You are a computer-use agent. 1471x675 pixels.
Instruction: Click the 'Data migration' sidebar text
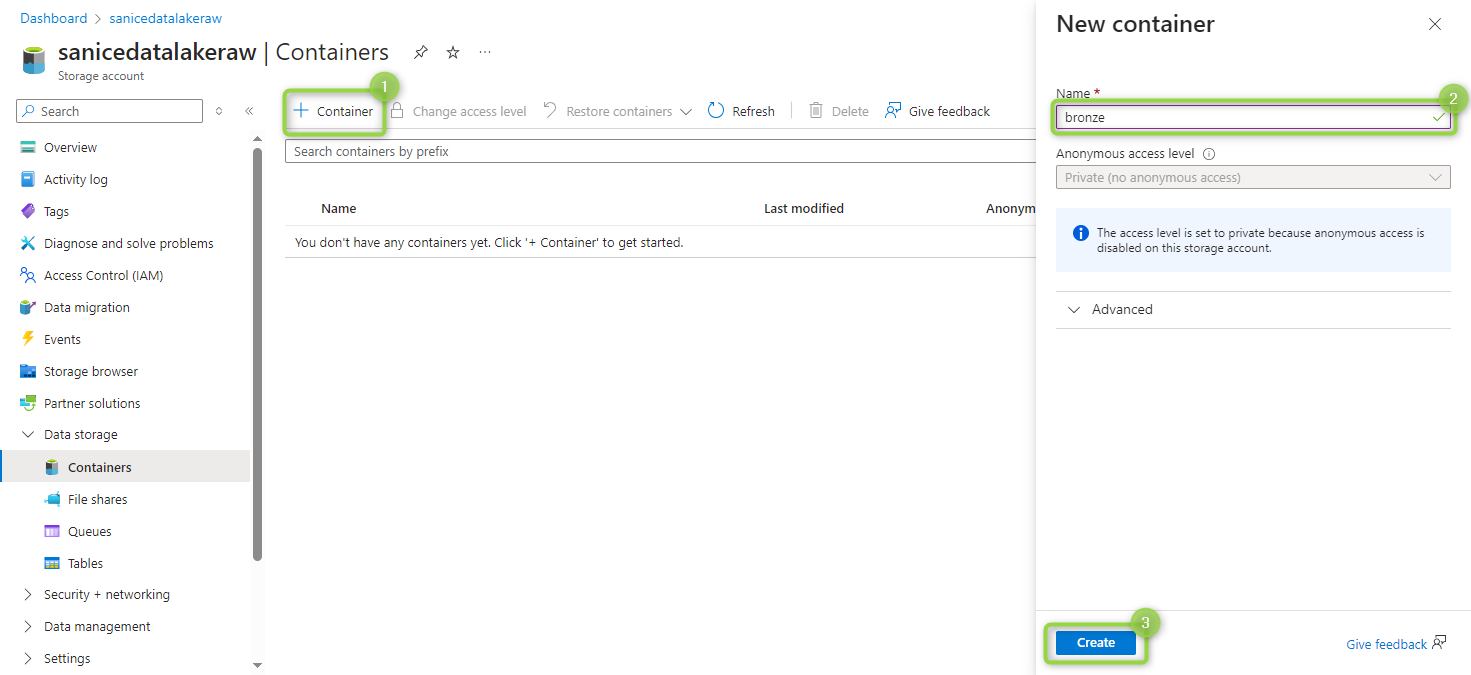87,307
